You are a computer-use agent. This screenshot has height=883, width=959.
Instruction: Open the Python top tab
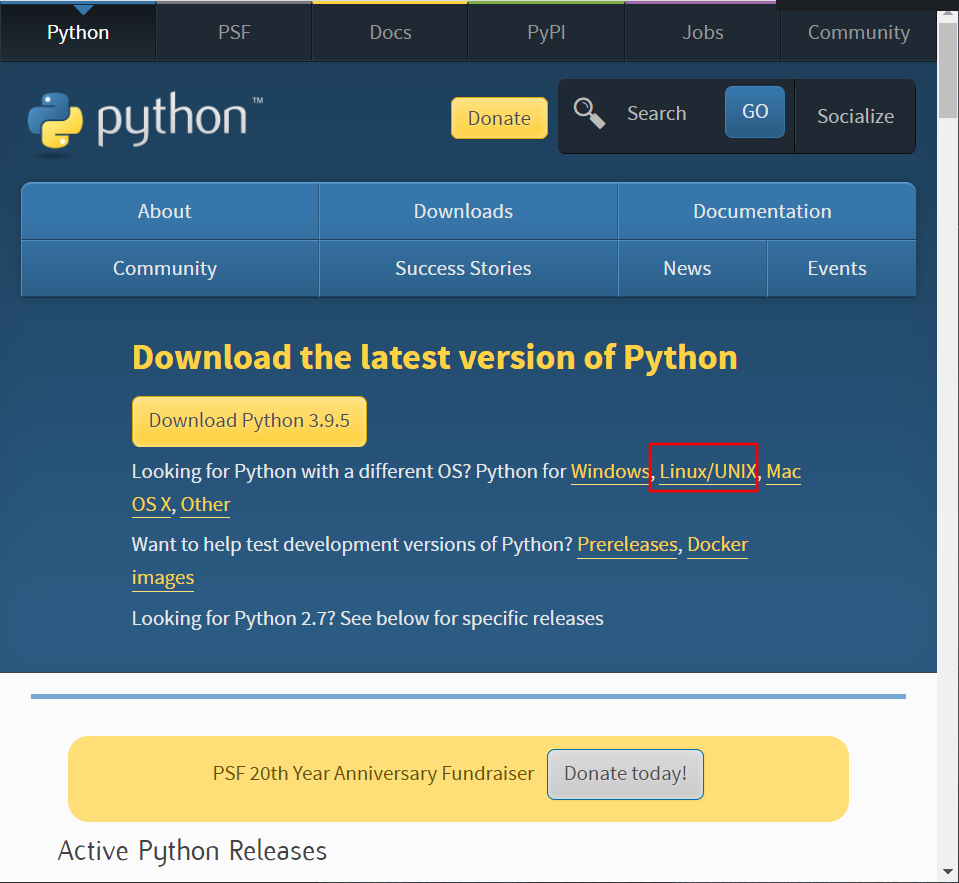pos(78,32)
